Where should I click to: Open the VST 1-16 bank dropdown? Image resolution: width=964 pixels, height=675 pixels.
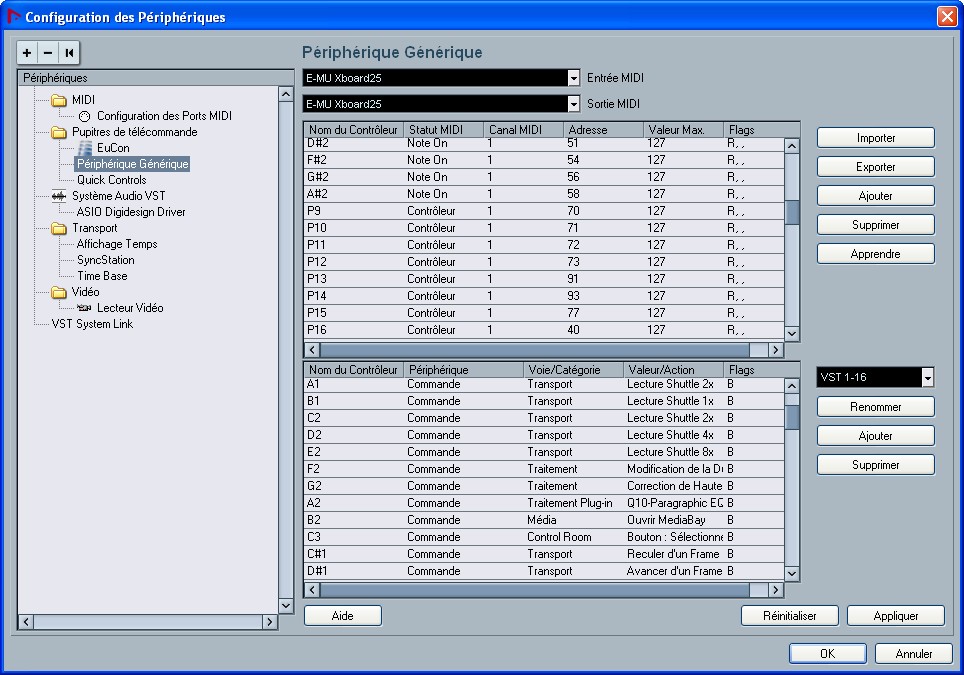(x=927, y=377)
